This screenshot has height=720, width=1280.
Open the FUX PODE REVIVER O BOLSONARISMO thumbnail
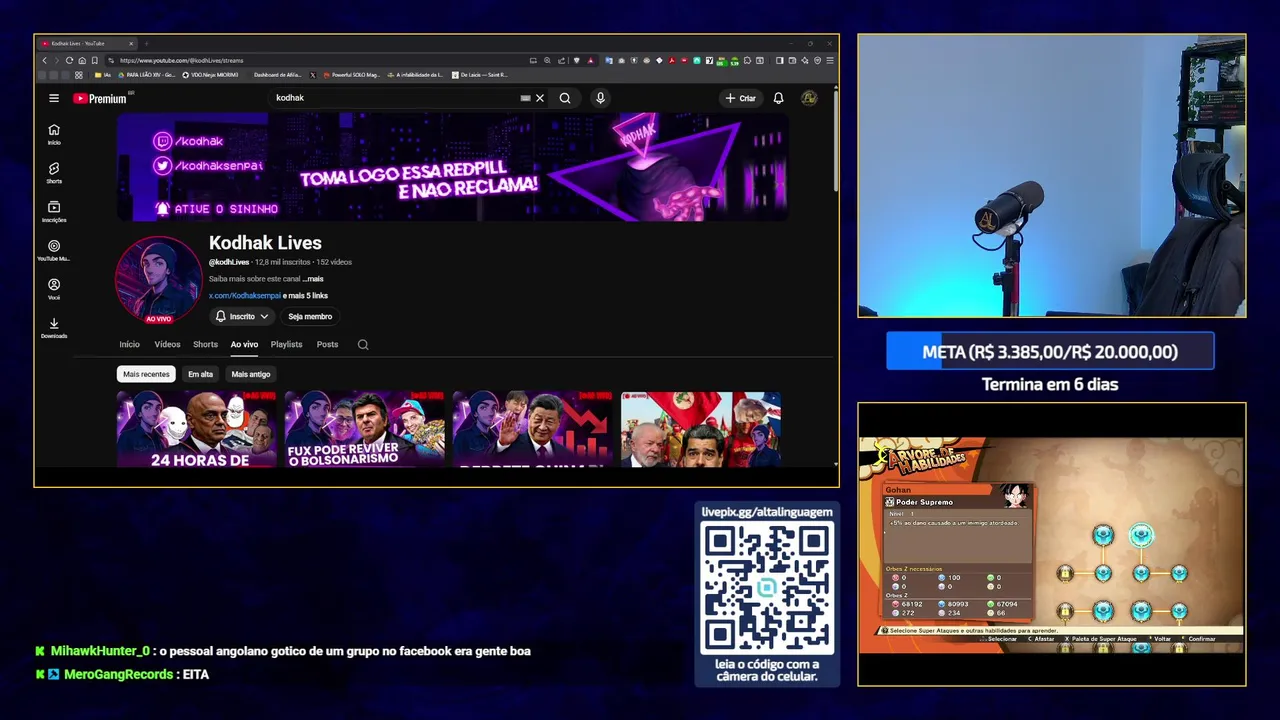(x=365, y=429)
